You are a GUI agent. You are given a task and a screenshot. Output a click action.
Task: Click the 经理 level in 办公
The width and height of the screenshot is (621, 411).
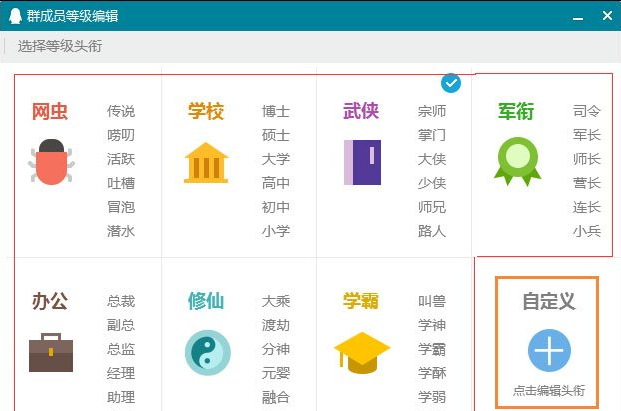(121, 373)
